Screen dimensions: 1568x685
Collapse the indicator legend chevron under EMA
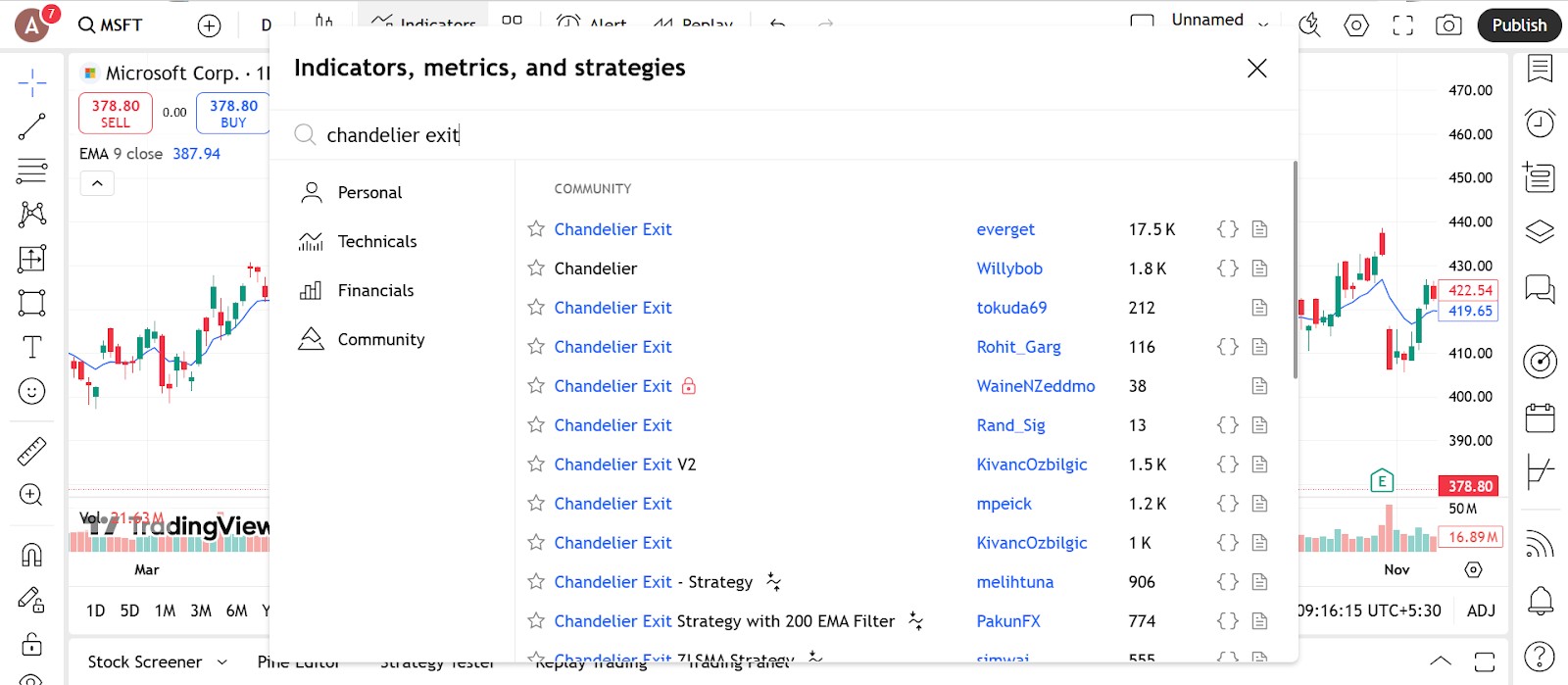coord(97,183)
